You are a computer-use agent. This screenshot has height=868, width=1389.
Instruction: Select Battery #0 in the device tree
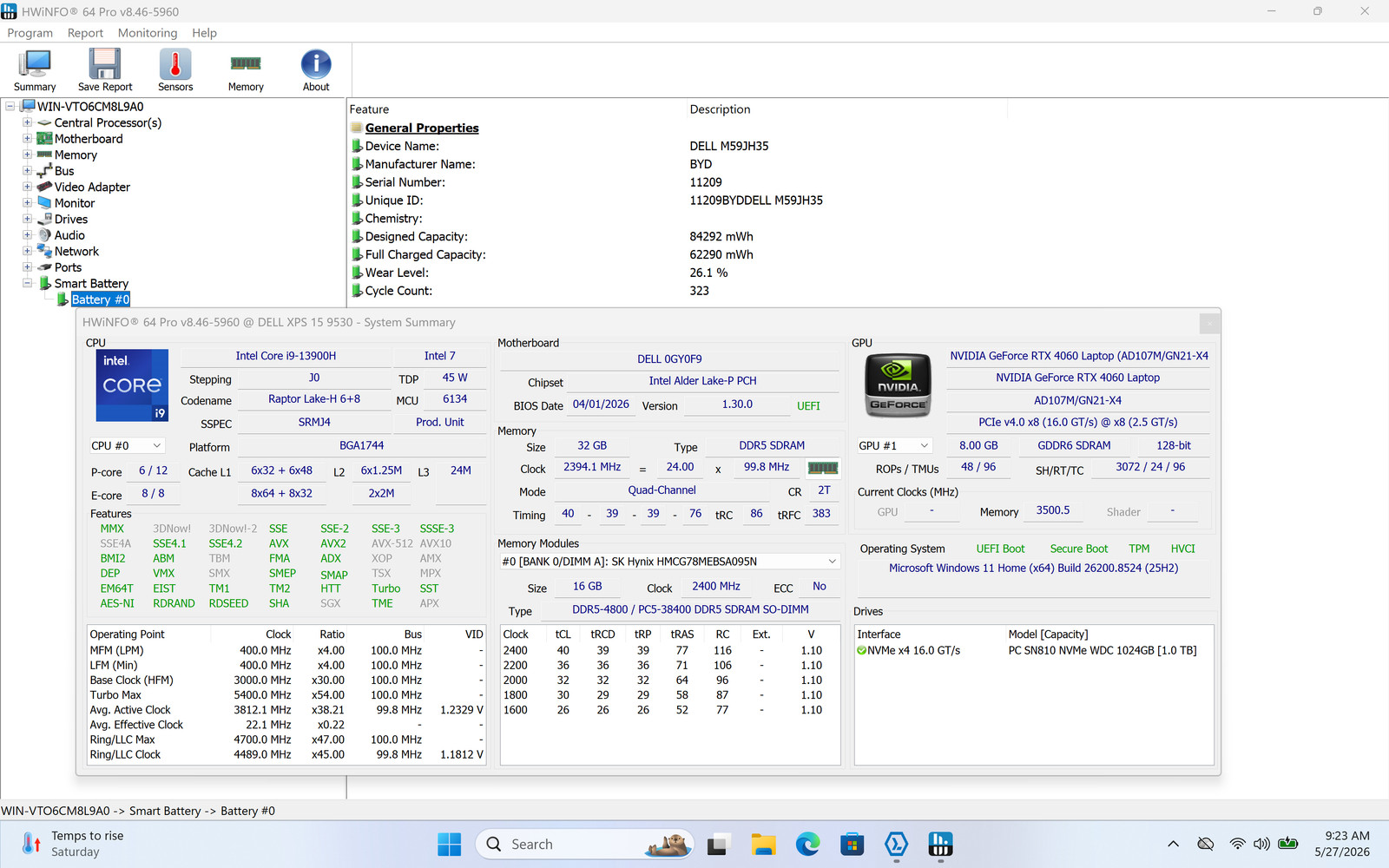(x=100, y=299)
